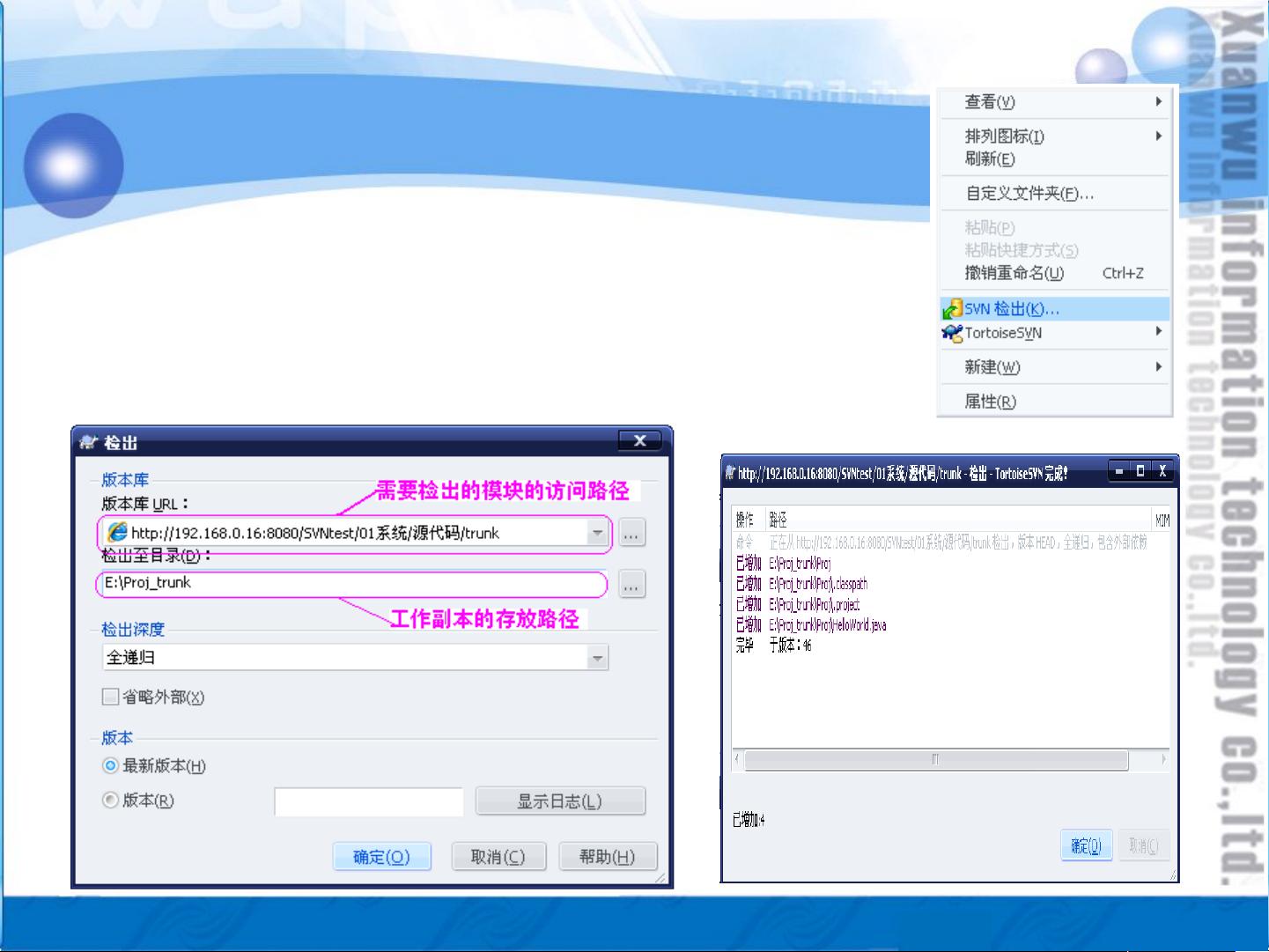
Task: Click the results list right scroll arrow
Action: (x=1163, y=760)
